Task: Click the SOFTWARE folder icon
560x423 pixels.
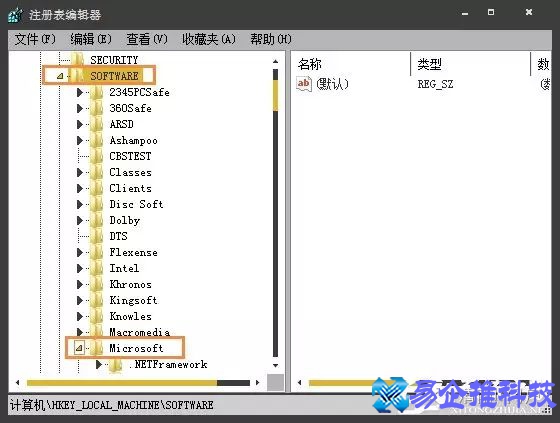Action: pyautogui.click(x=78, y=76)
